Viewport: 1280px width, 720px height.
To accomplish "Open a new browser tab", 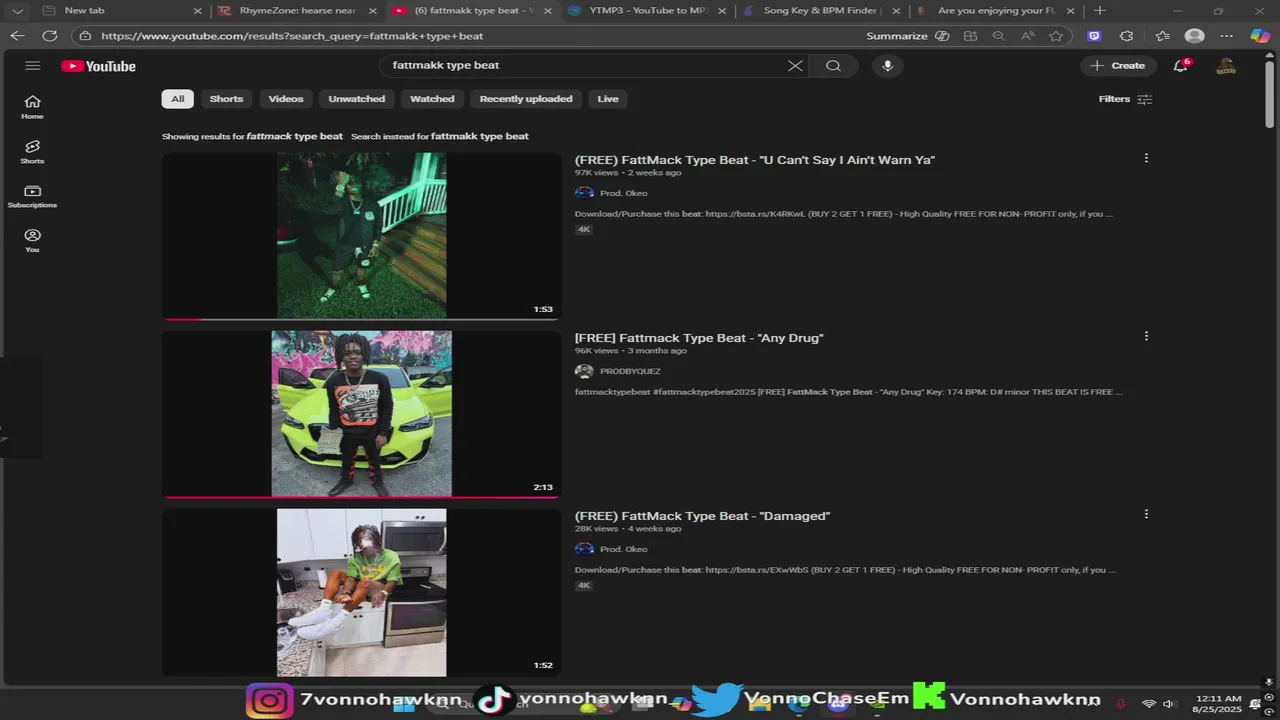I will (1100, 11).
